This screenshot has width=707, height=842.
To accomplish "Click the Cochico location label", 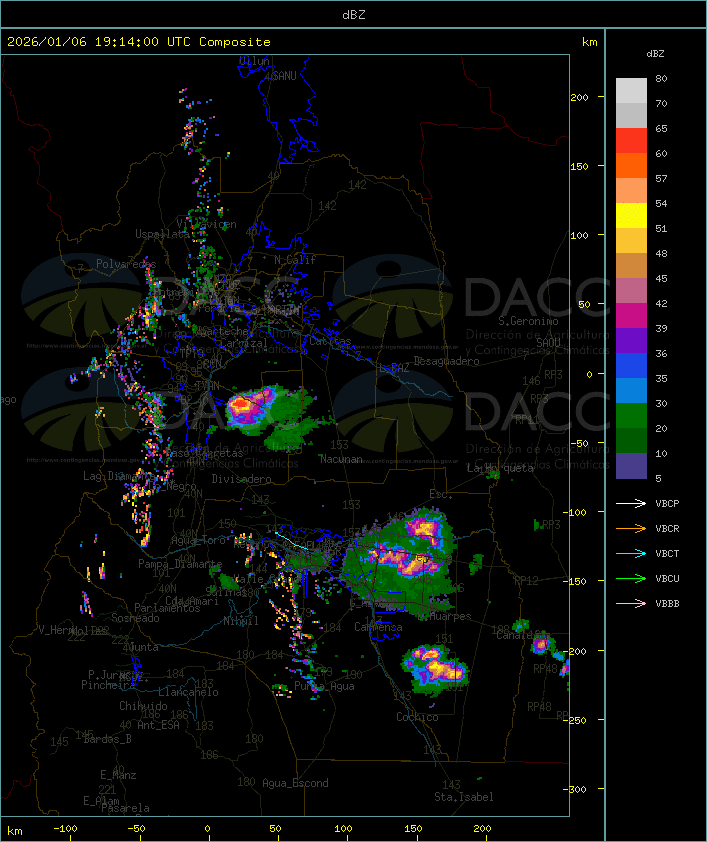I will click(x=416, y=717).
